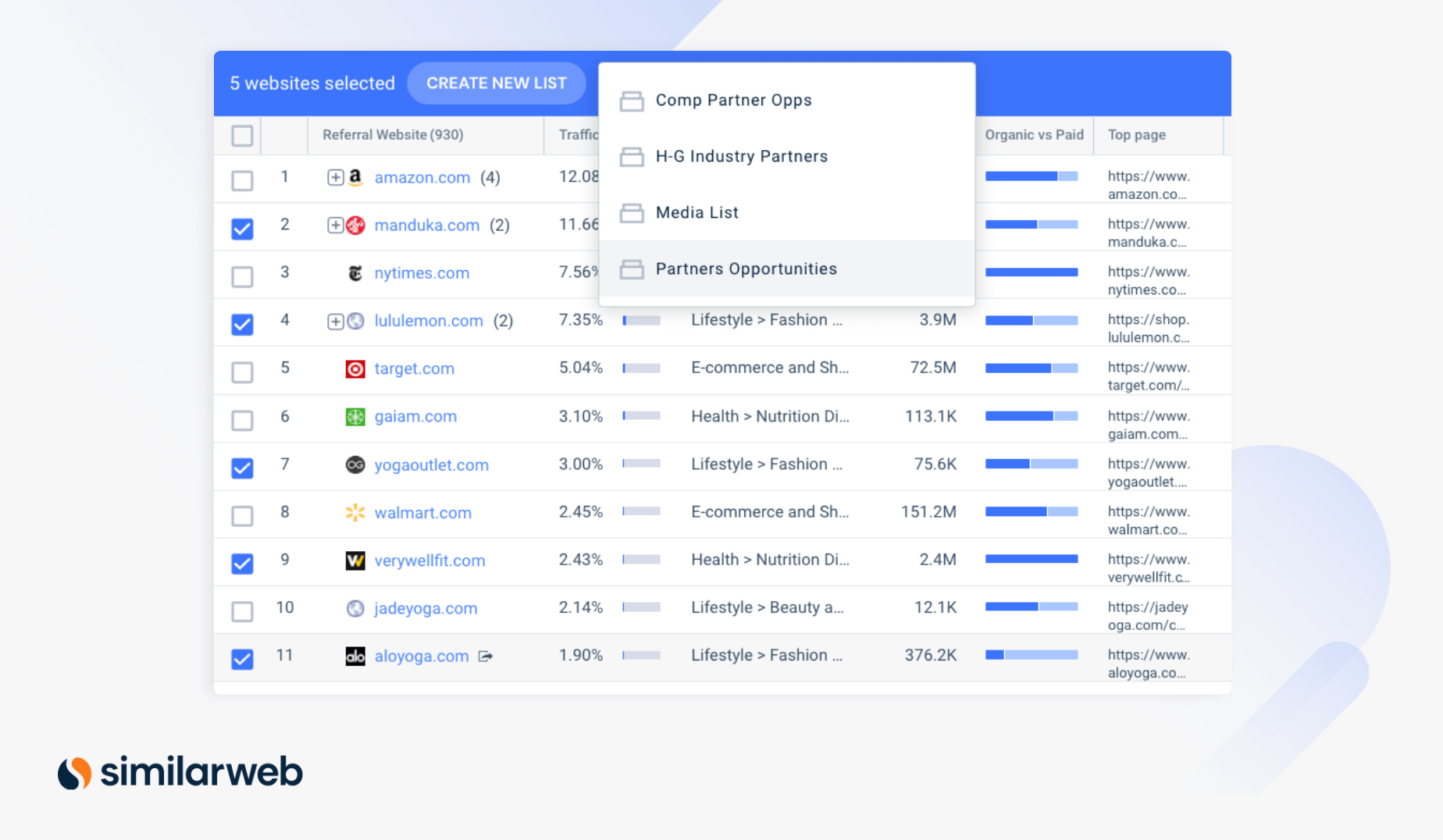Click the NY Times favicon icon

click(x=355, y=273)
